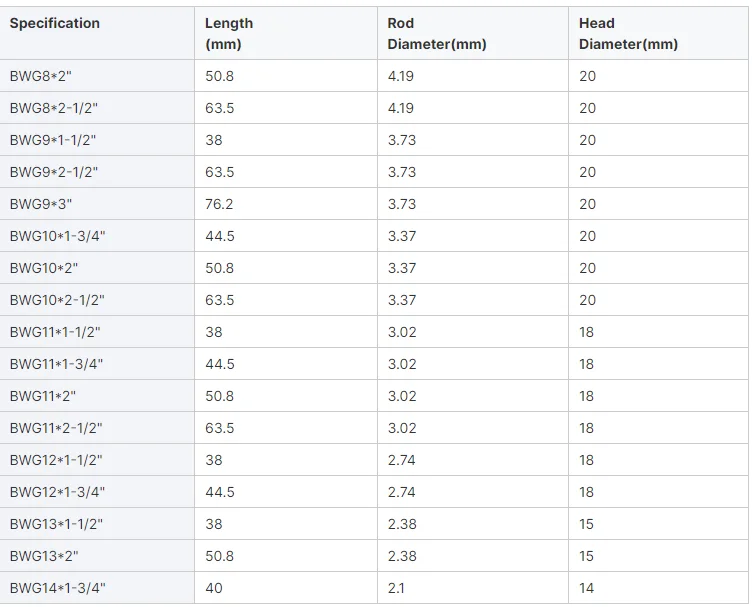This screenshot has height=607, width=754.
Task: Click the BWG11*2-1/2" specification cell
Action: (56, 428)
